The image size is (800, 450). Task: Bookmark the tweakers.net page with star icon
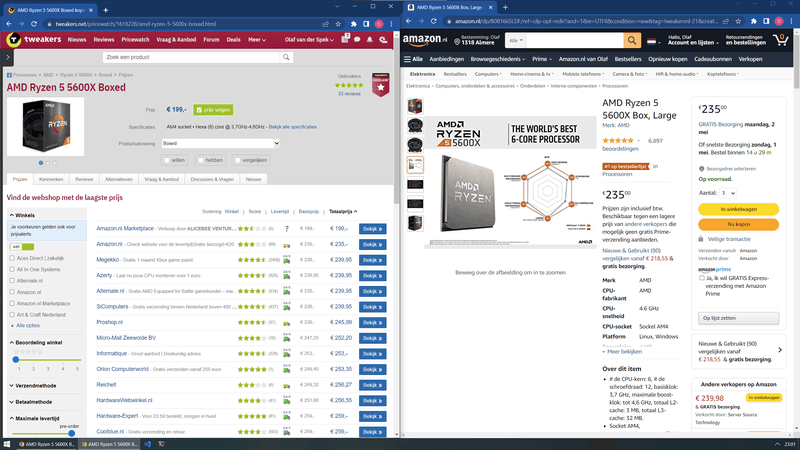338,23
